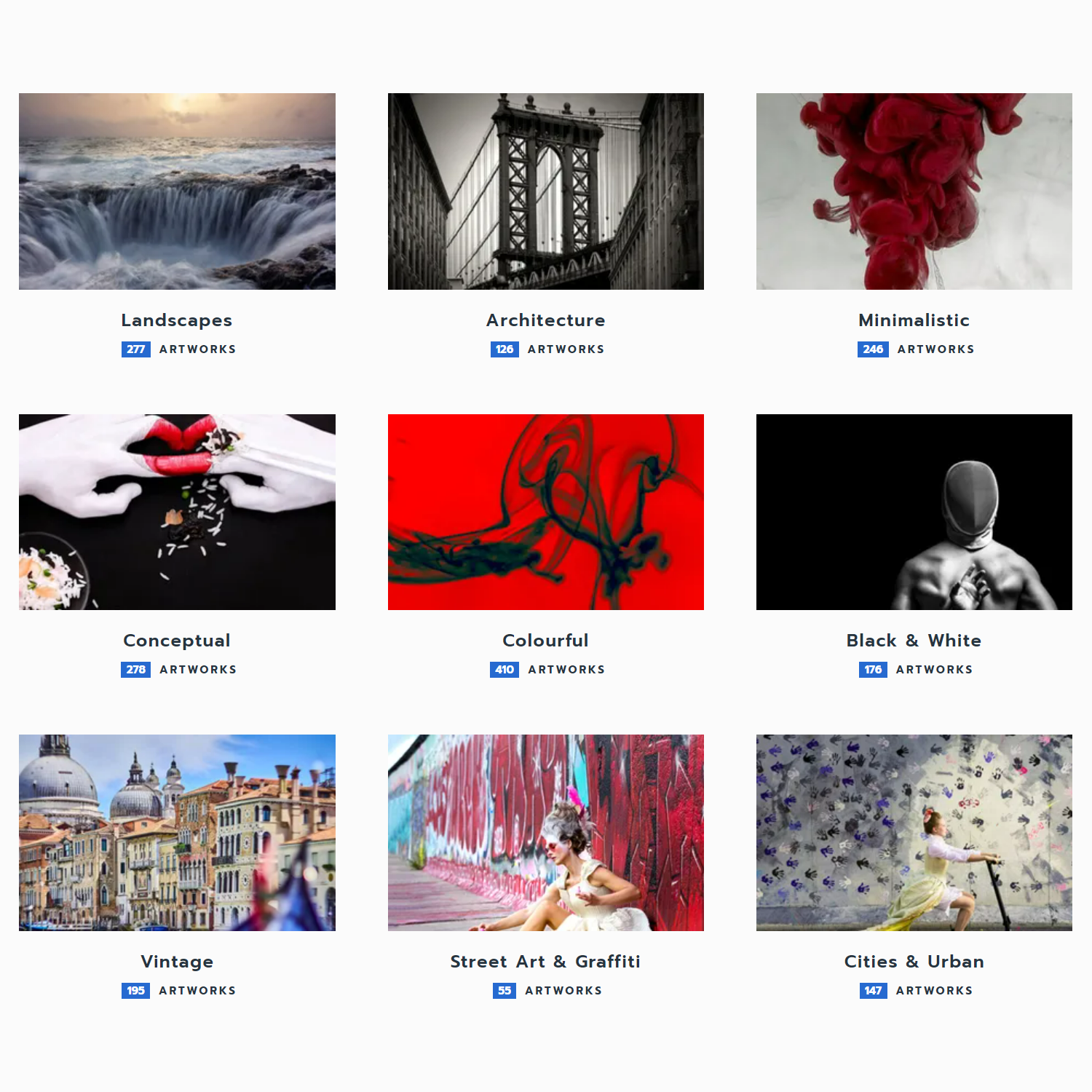Click the Colourful category title
1092x1092 pixels.
tap(546, 641)
